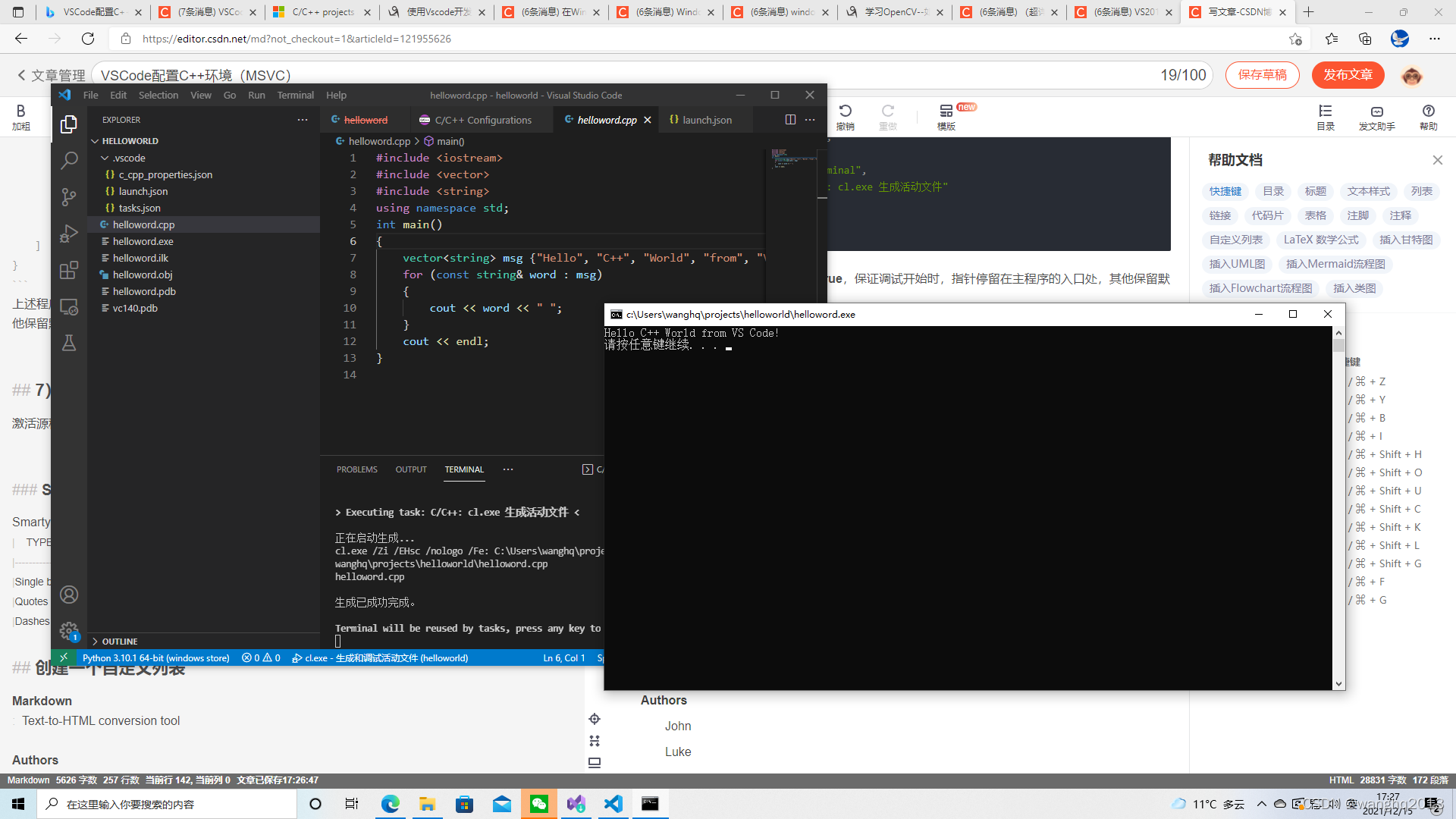Open the File menu in VS Code

point(90,95)
